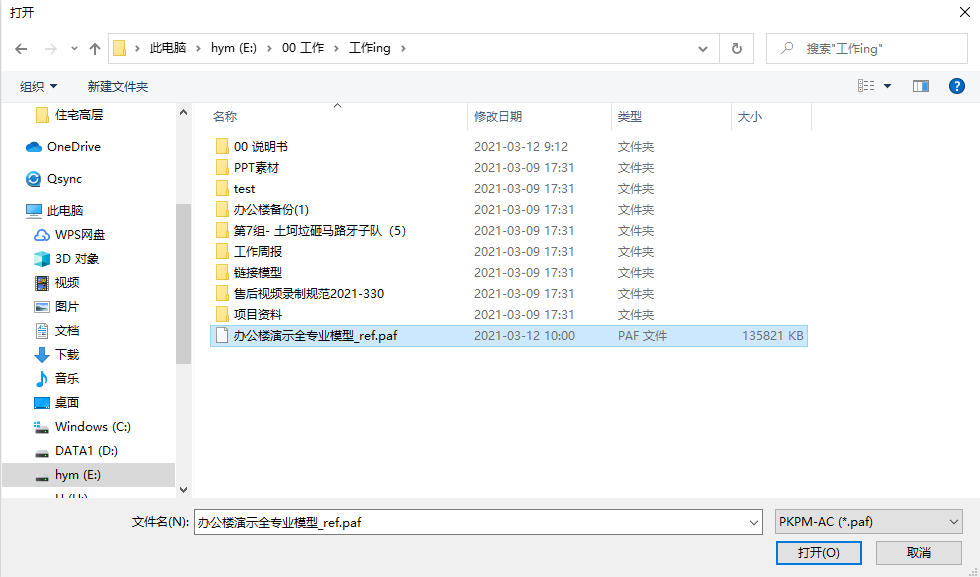Open 音乐 folder in the sidebar
Image resolution: width=980 pixels, height=577 pixels.
(x=56, y=379)
